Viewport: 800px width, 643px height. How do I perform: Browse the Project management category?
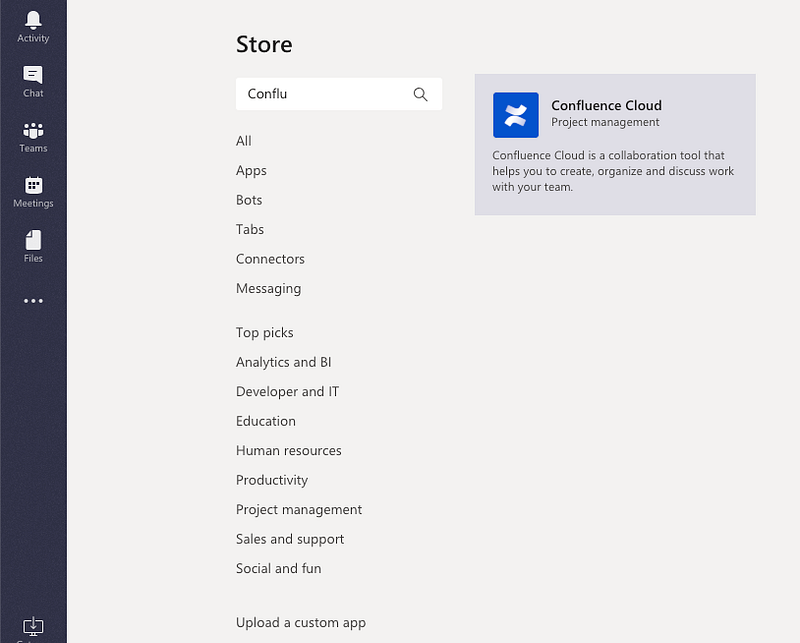tap(299, 510)
